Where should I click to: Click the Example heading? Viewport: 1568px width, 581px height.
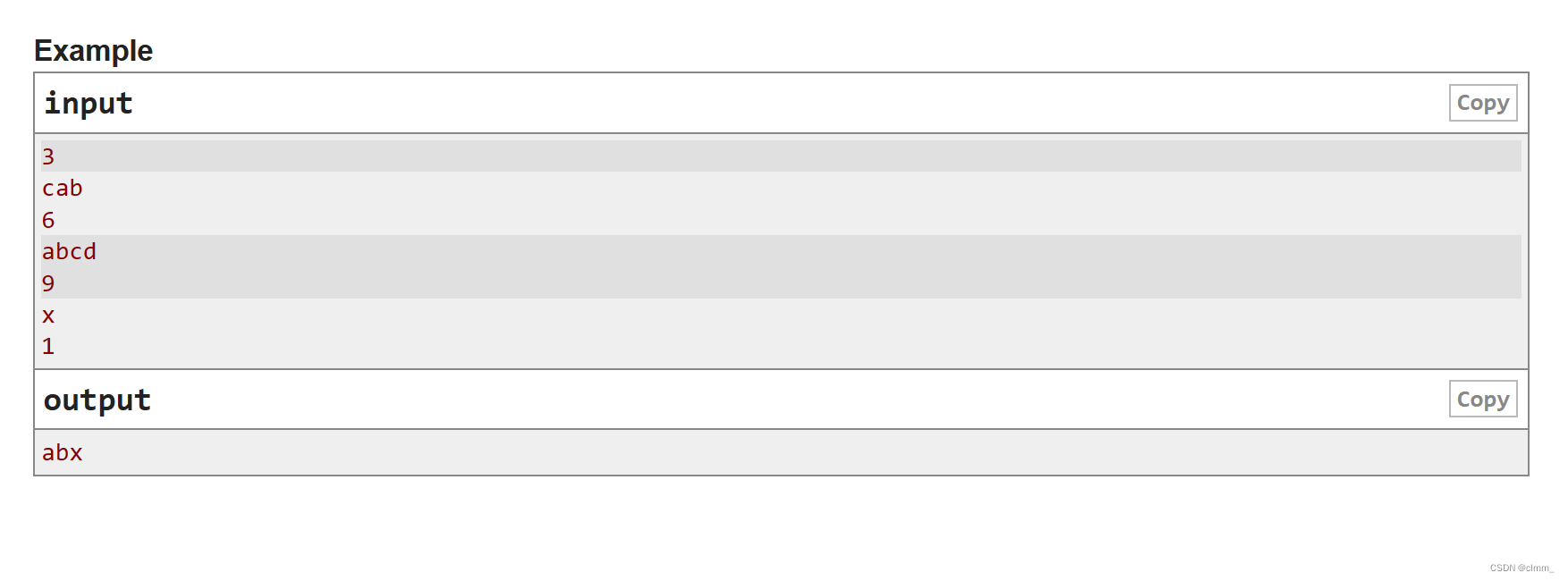point(92,50)
